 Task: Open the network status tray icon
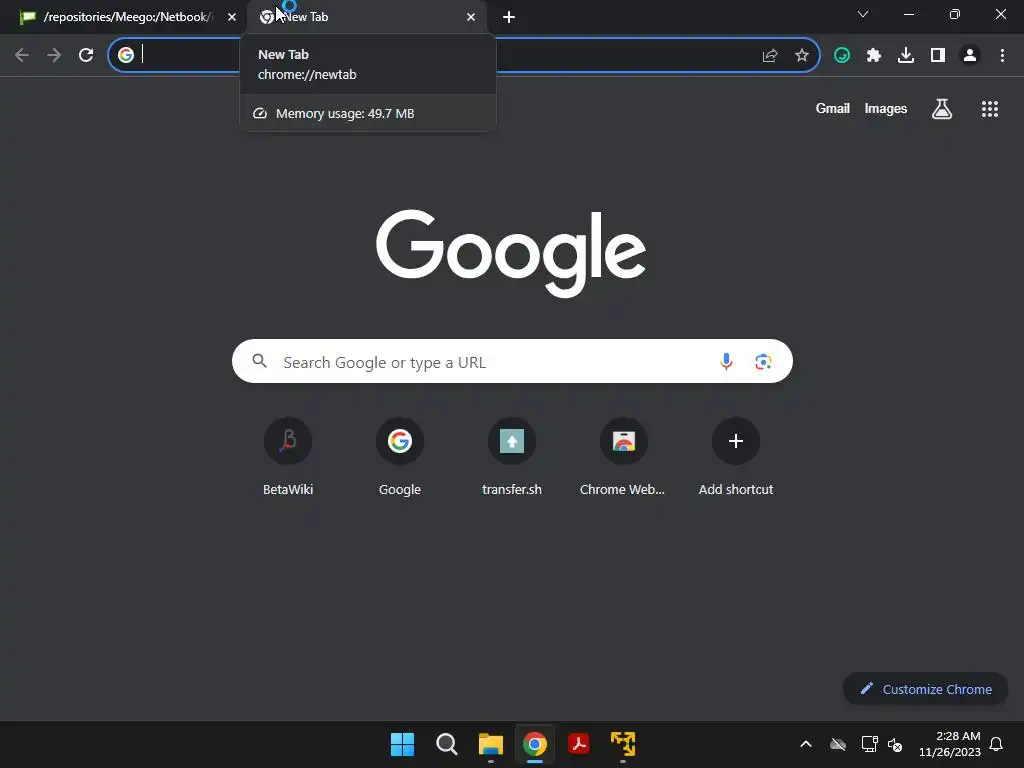tap(869, 744)
